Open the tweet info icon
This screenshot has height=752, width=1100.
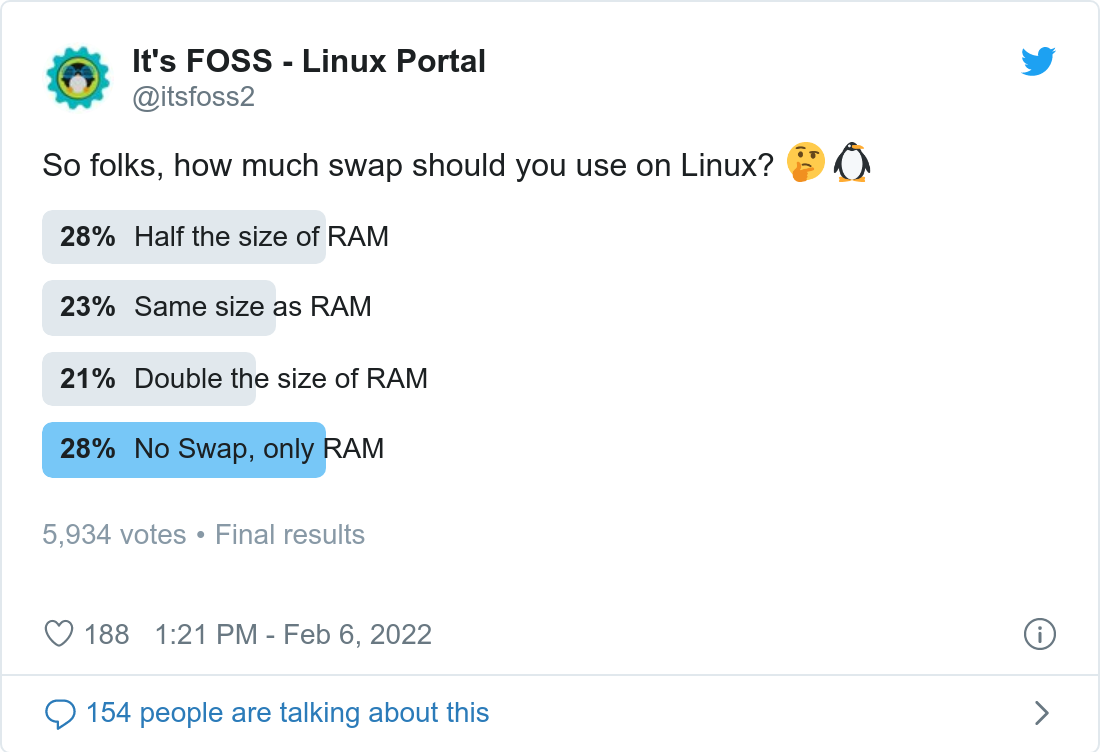tap(1040, 634)
